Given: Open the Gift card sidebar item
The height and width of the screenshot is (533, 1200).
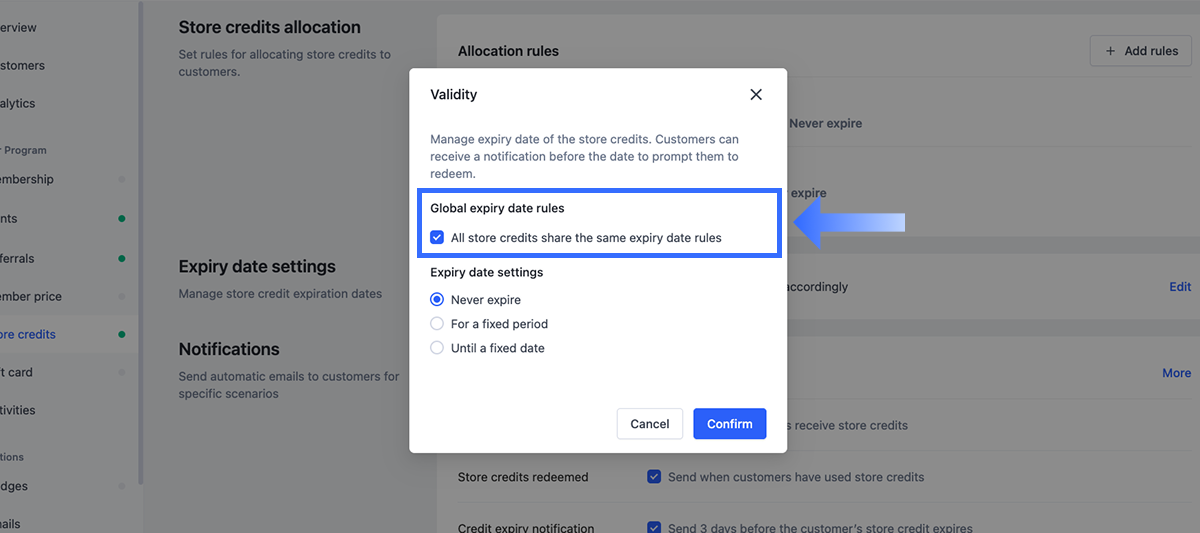Looking at the screenshot, I should (18, 372).
